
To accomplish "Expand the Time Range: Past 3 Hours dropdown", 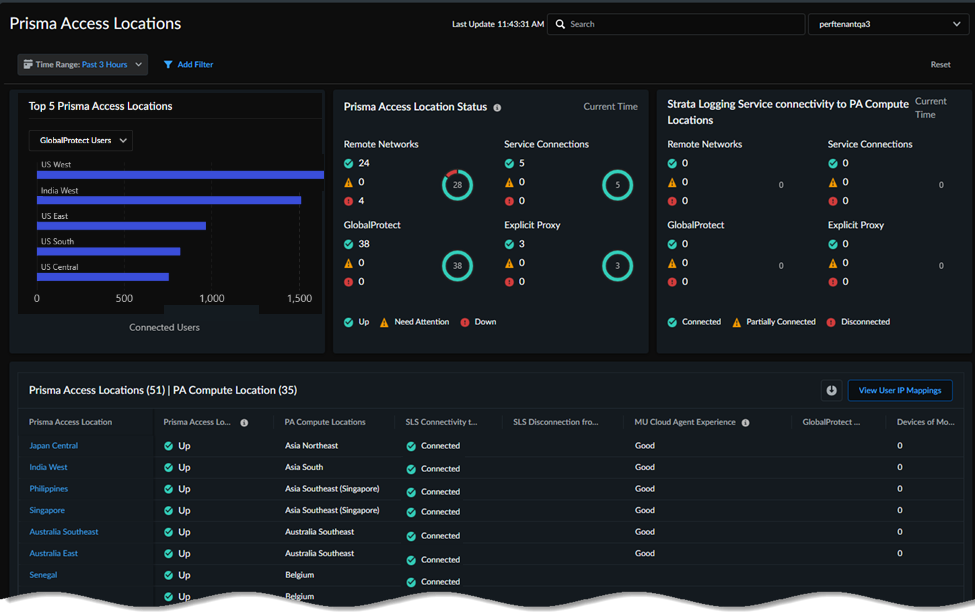I will click(x=82, y=63).
